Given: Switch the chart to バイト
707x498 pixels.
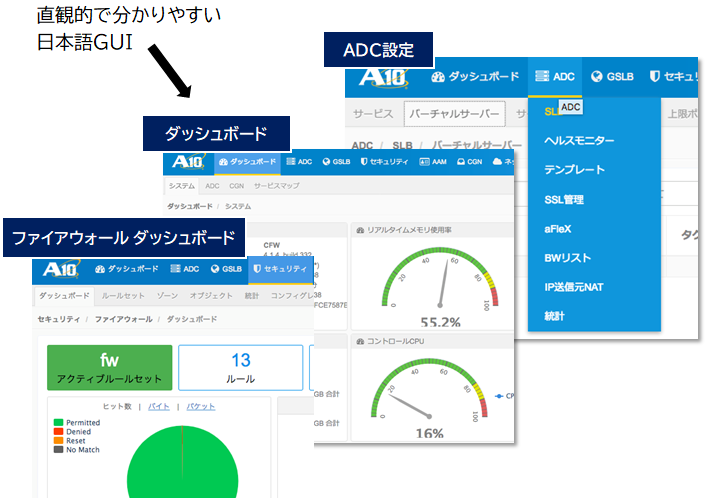Looking at the screenshot, I should point(159,406).
